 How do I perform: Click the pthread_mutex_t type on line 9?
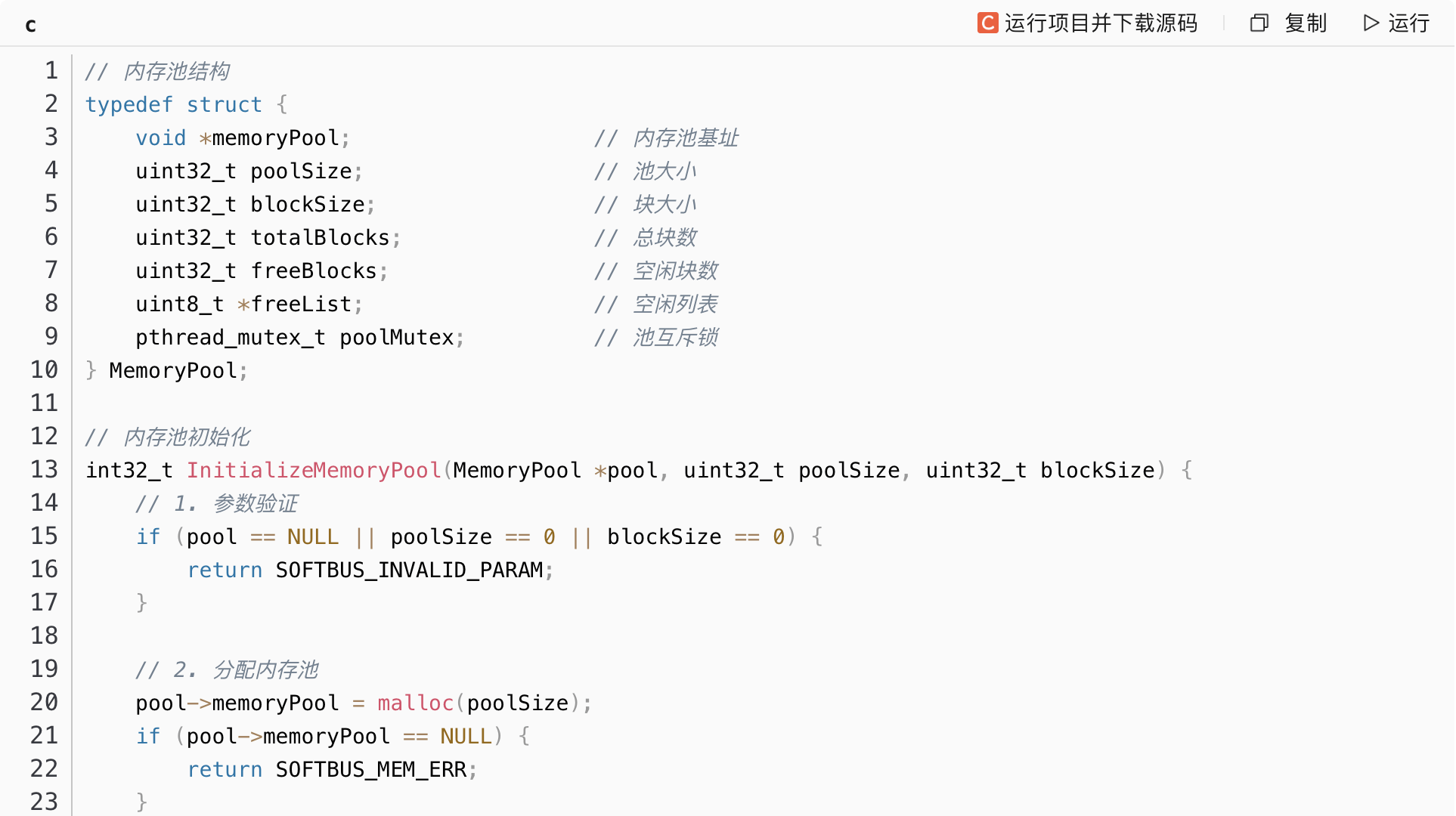(x=231, y=337)
